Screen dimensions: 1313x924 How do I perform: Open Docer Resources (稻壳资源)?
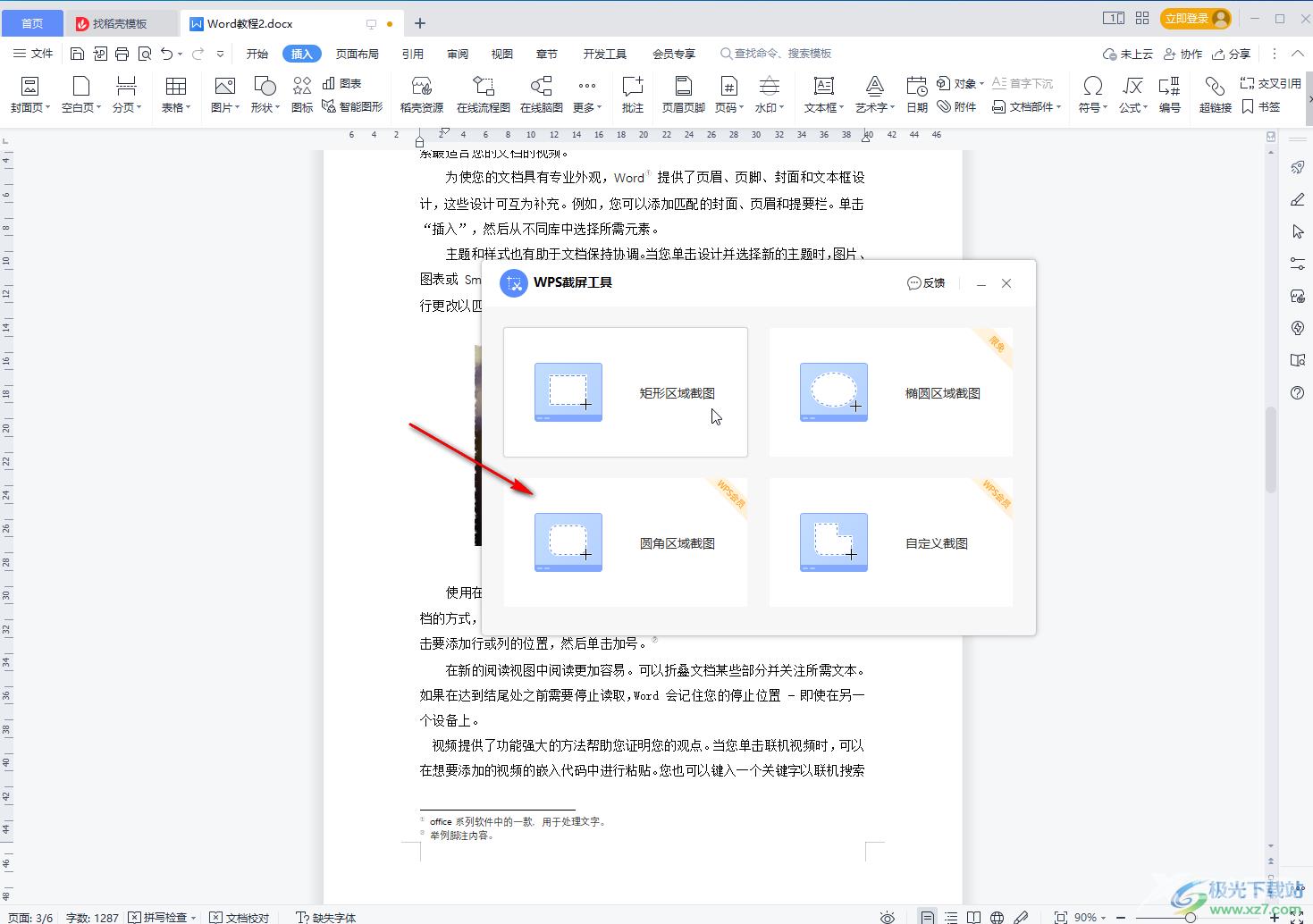(422, 95)
